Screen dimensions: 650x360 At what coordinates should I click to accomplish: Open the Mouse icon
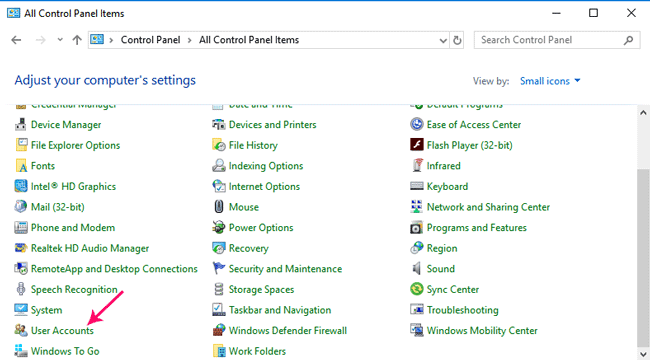[219, 207]
